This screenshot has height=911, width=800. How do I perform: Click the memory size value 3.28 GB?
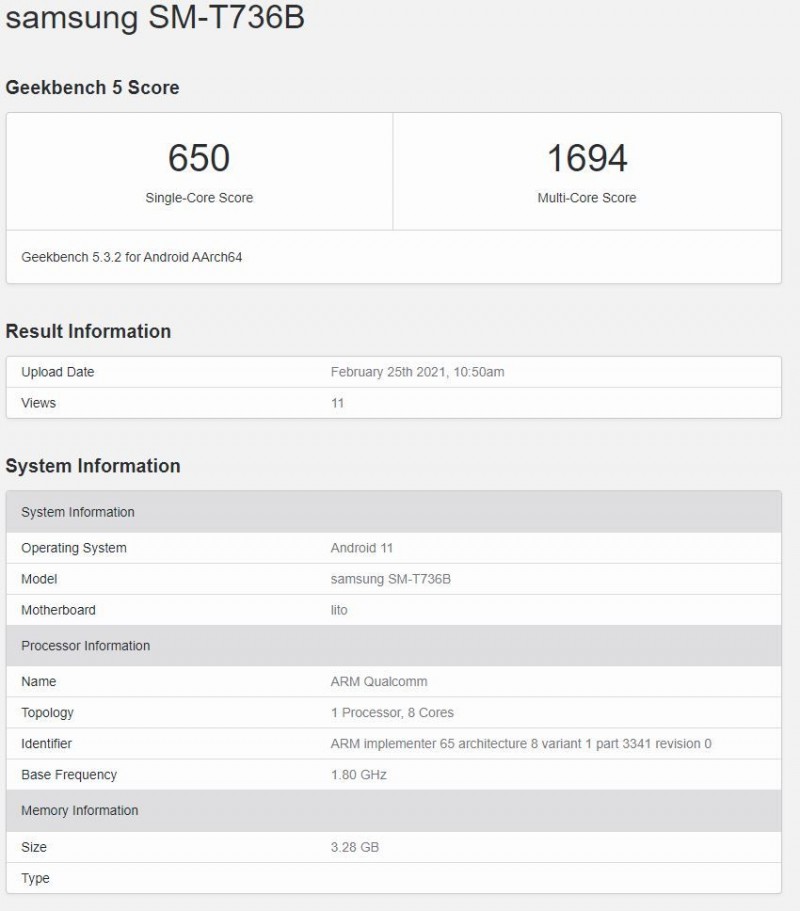click(x=354, y=847)
